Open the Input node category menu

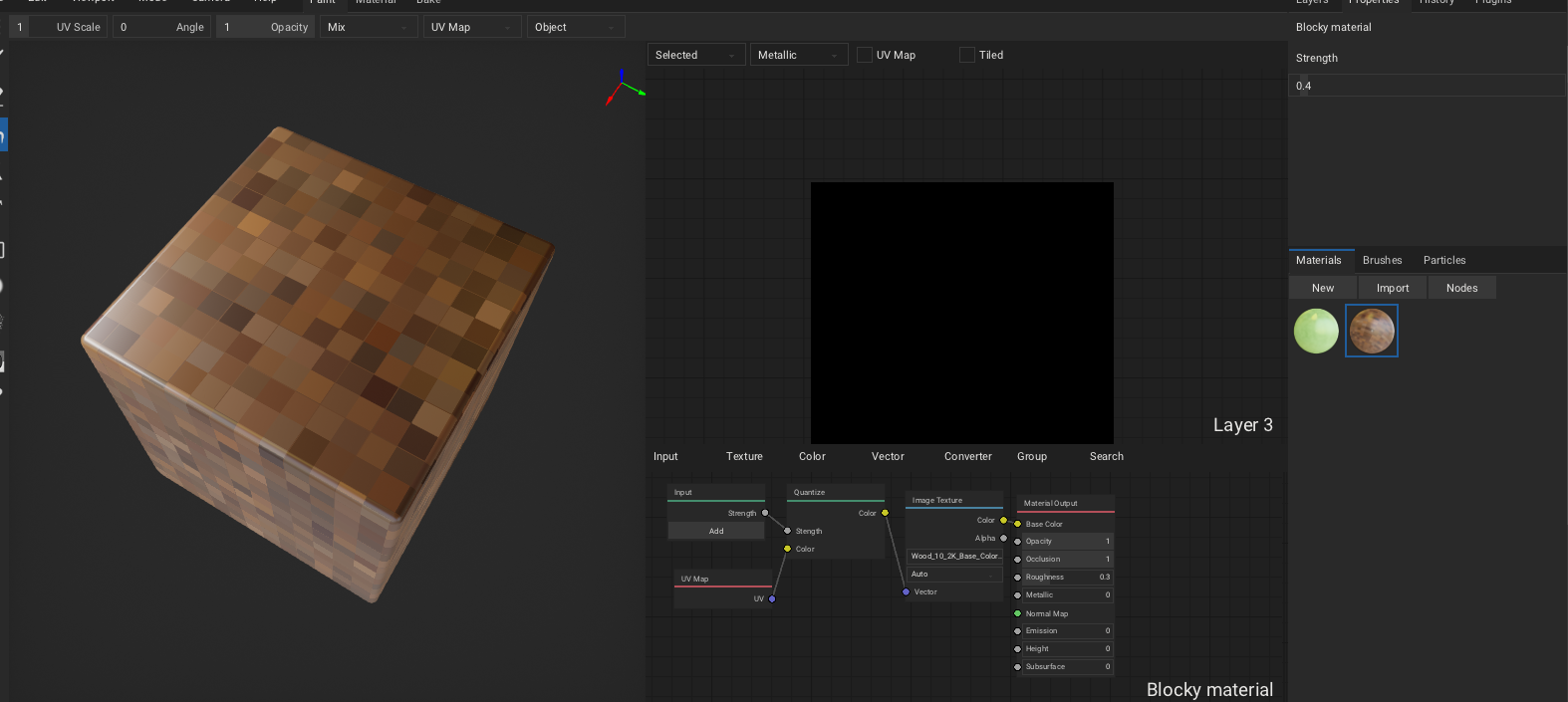click(665, 456)
